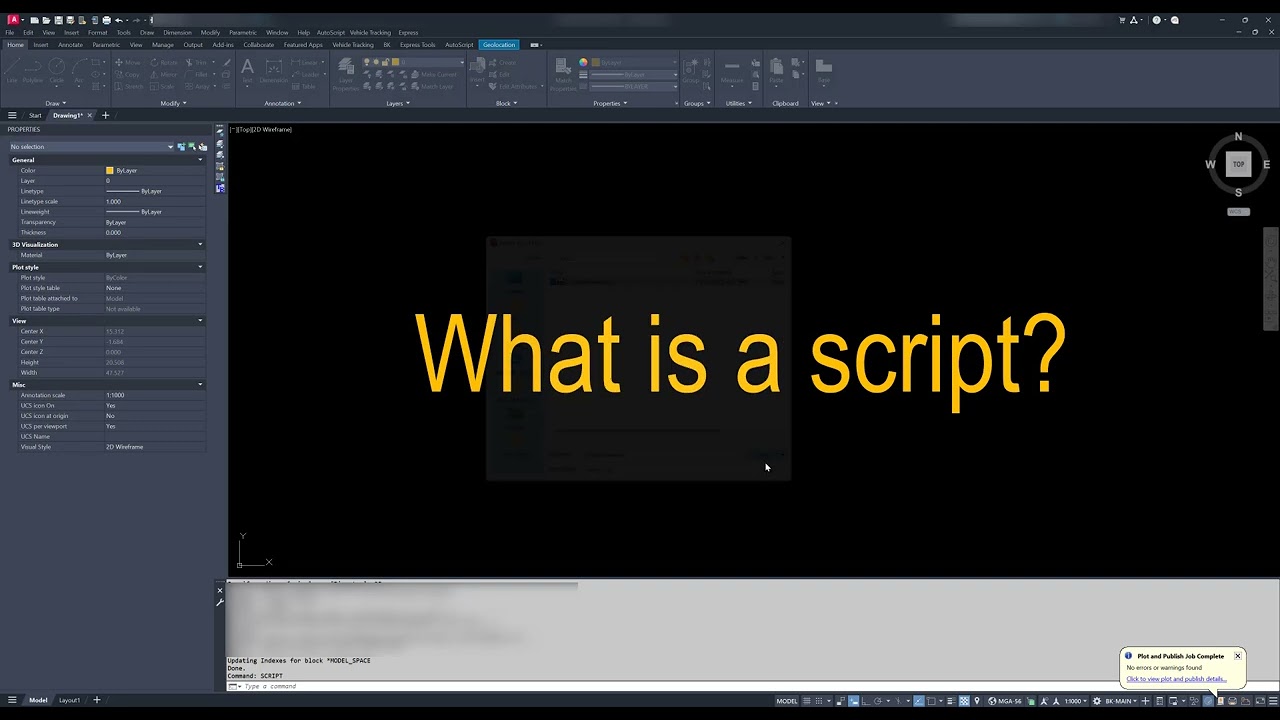Open the Express Tools ribbon tab
Screen dimensions: 1280x720
point(418,44)
